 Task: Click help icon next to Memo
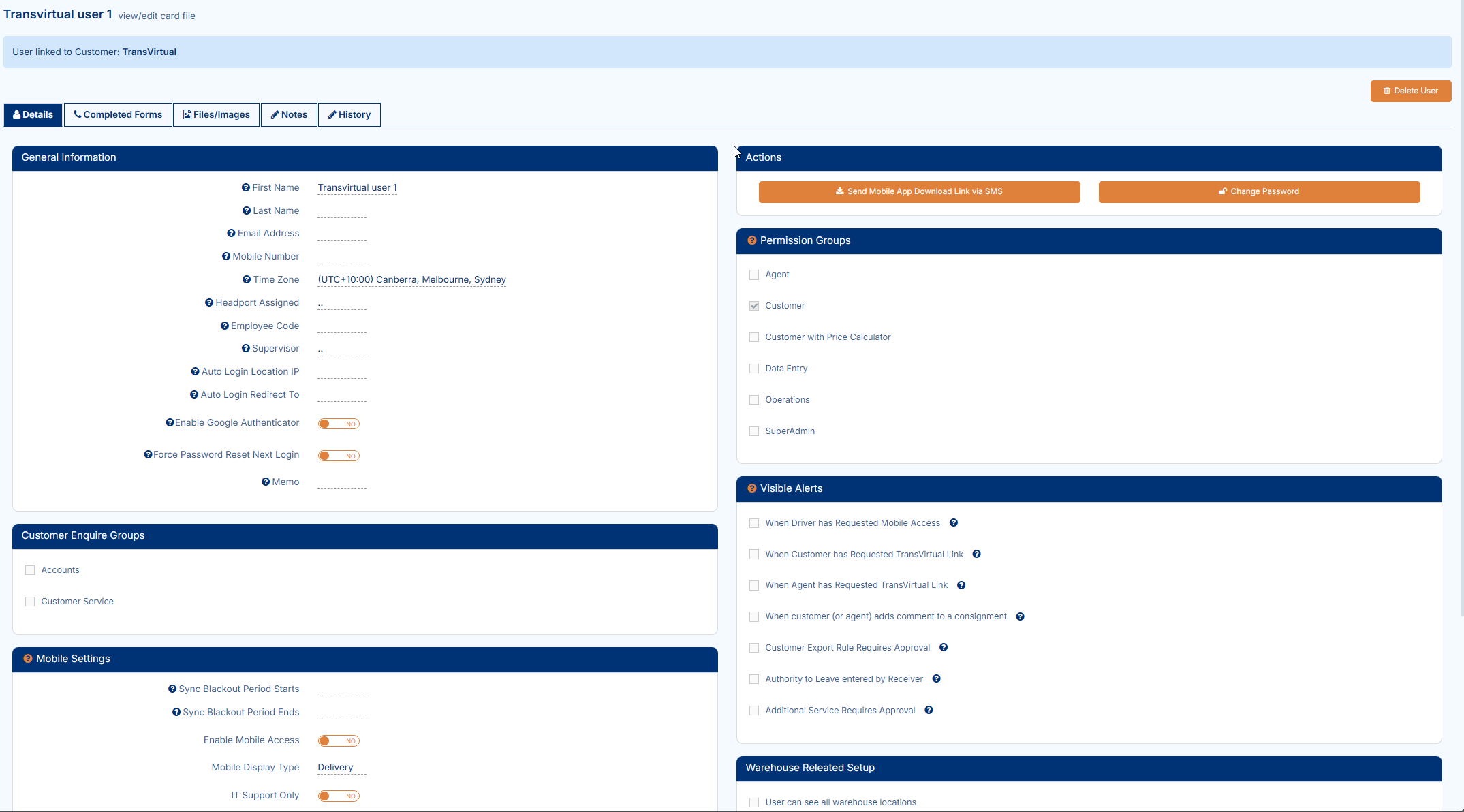(x=266, y=482)
